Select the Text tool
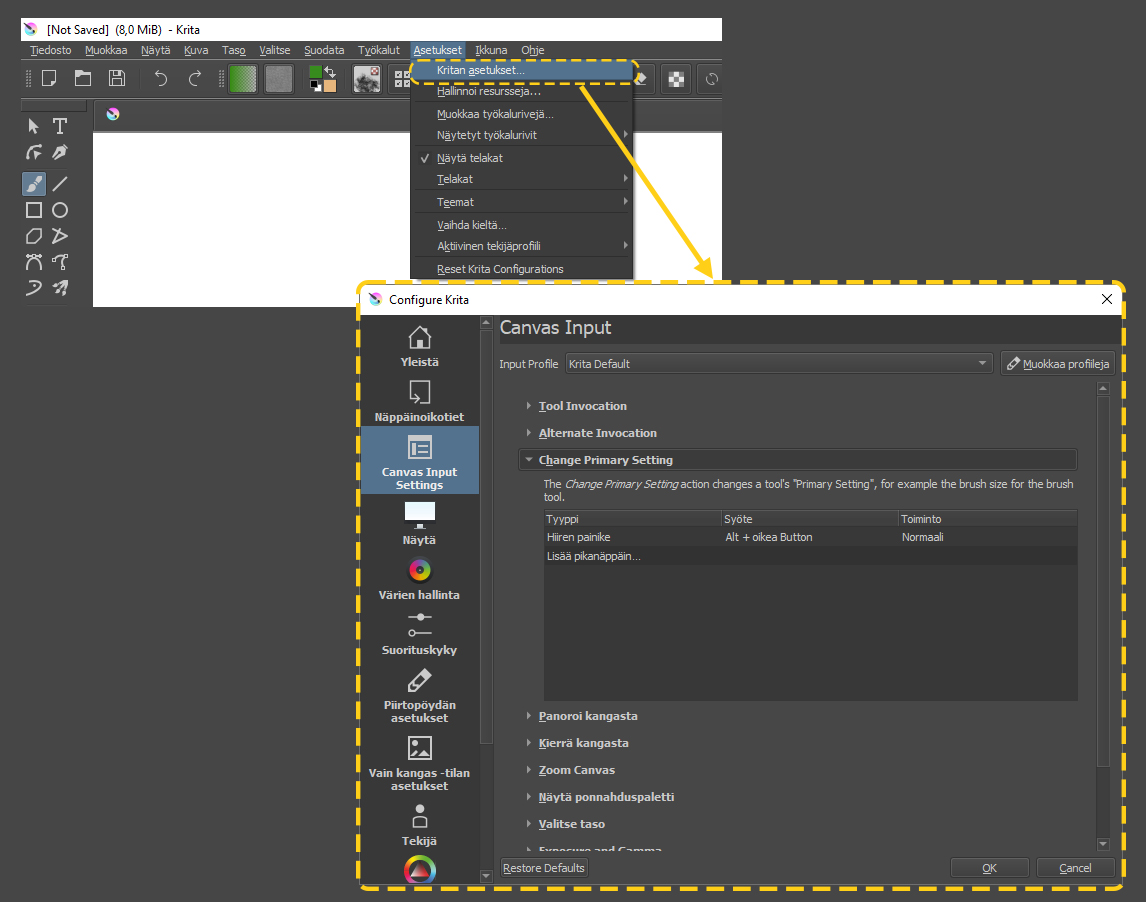This screenshot has width=1146, height=902. (60, 126)
